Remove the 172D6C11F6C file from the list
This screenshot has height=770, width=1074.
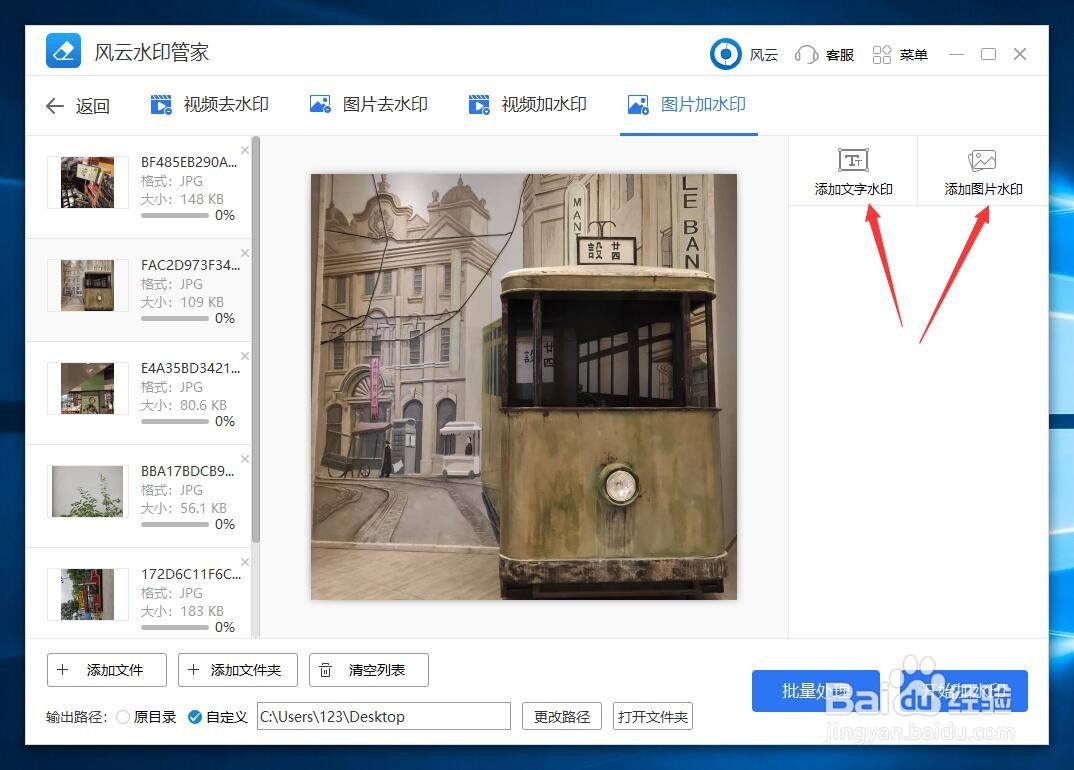(x=244, y=562)
